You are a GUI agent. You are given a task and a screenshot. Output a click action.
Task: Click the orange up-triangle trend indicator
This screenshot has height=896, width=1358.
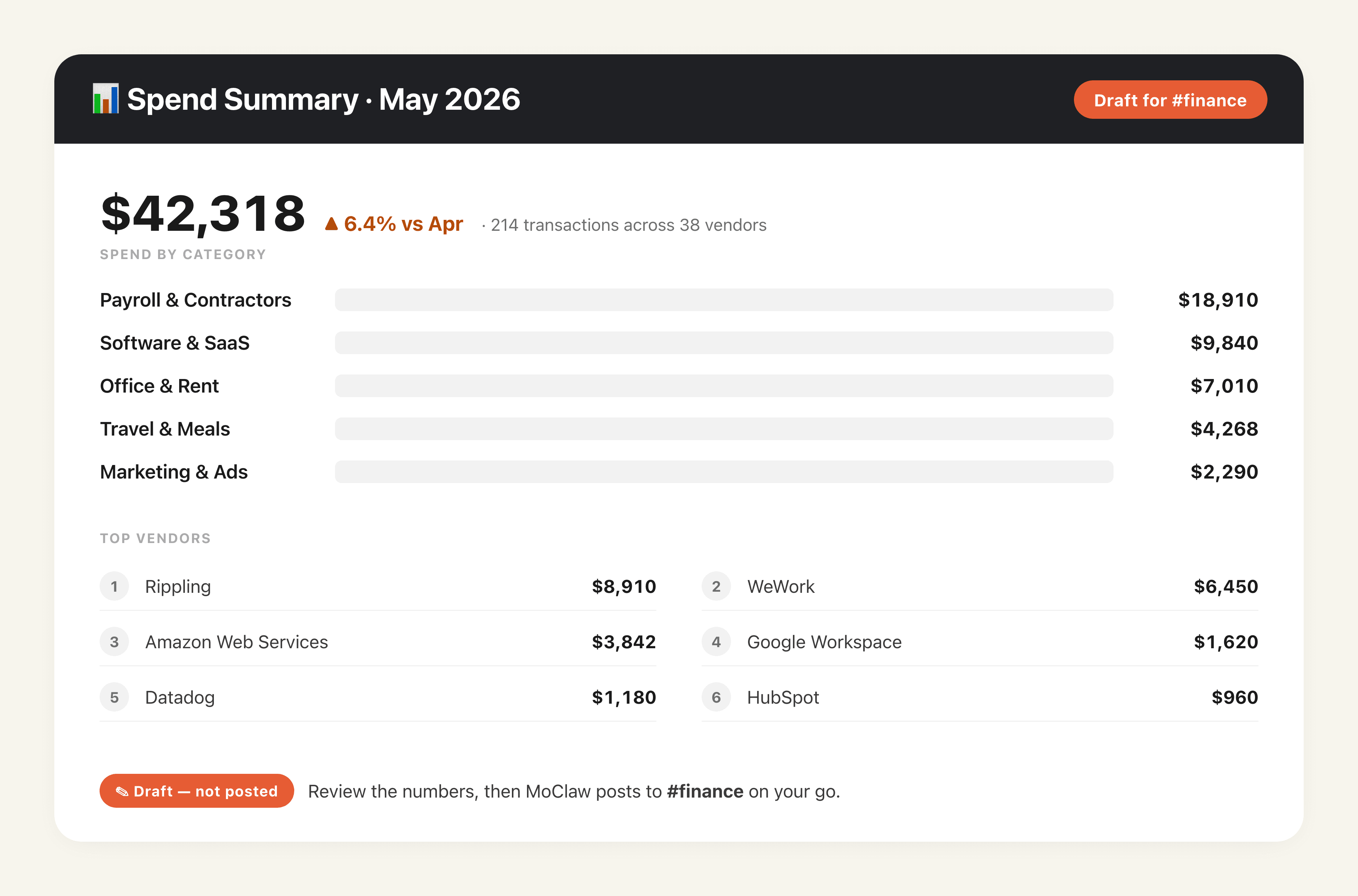[x=331, y=224]
